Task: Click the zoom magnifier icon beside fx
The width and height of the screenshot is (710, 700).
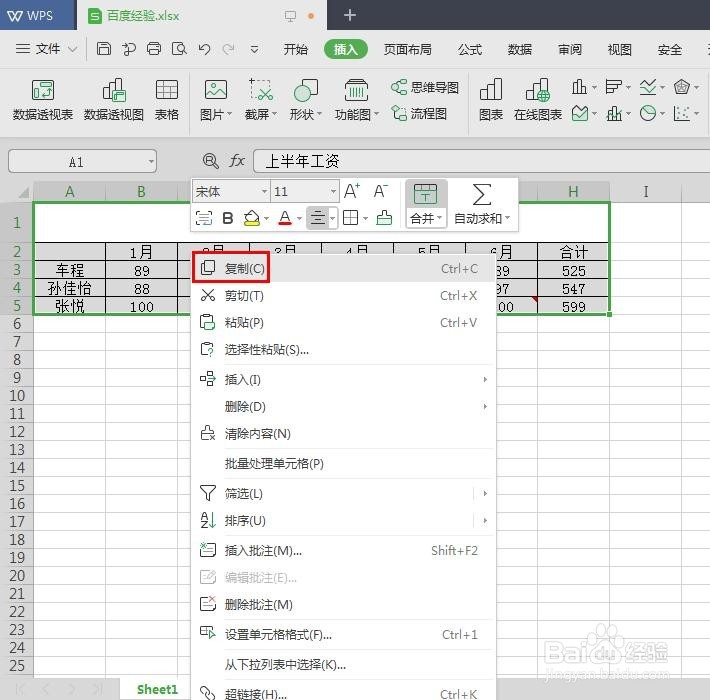Action: [211, 161]
